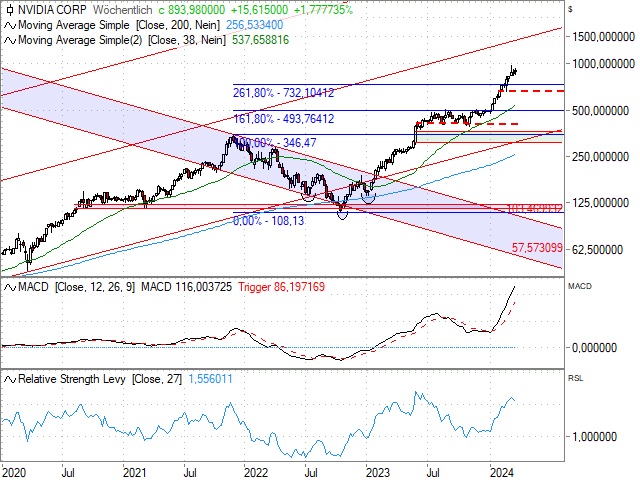The image size is (640, 480).
Task: Click the Wöchentlich interval label
Action: pyautogui.click(x=122, y=10)
